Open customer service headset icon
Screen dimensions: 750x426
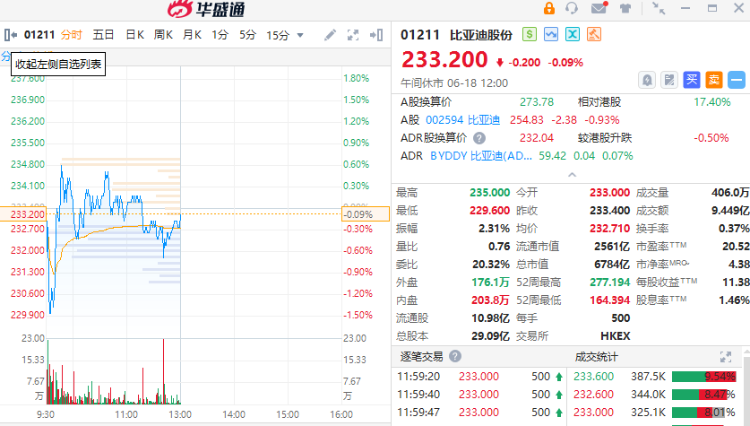(x=572, y=8)
